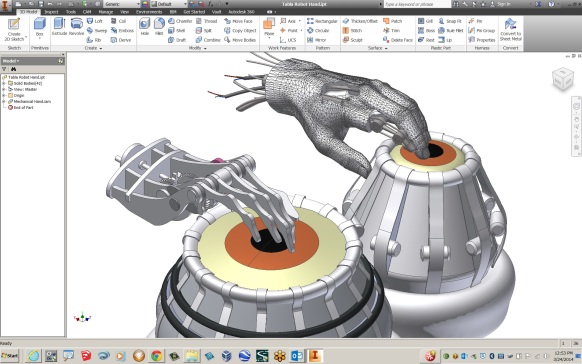Choose the Move Face tool
The height and width of the screenshot is (364, 582).
click(x=238, y=21)
